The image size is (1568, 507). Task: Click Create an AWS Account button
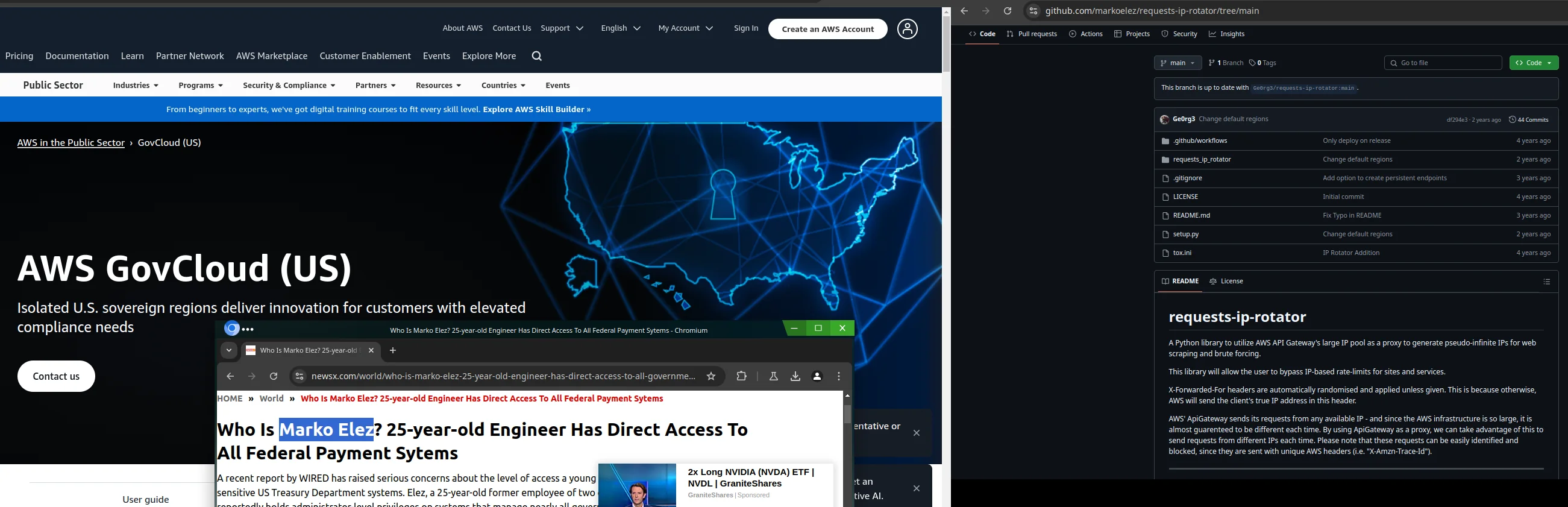click(827, 28)
